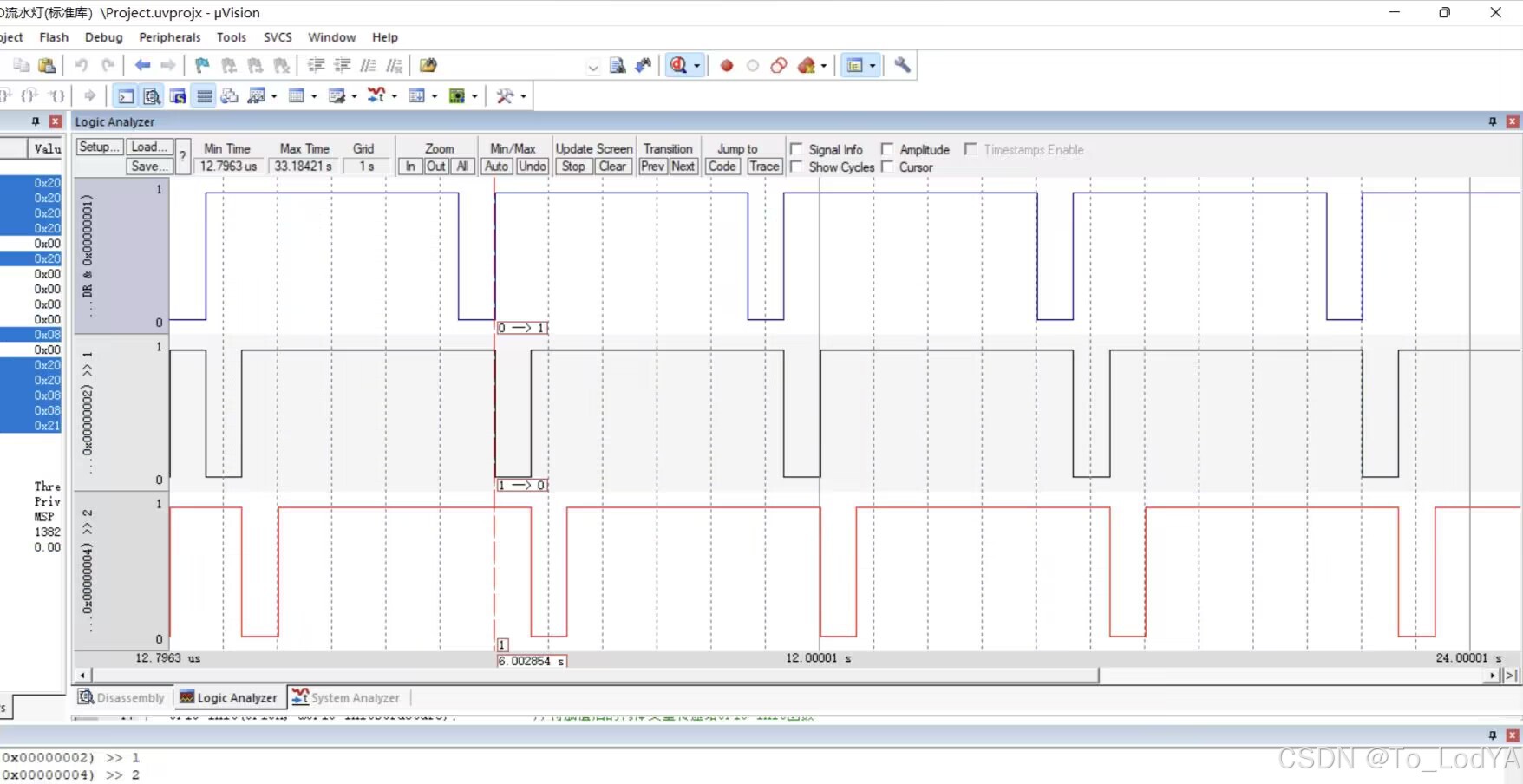Image resolution: width=1523 pixels, height=784 pixels.
Task: Open the Serial Windows dropdown arrow
Action: click(x=354, y=96)
